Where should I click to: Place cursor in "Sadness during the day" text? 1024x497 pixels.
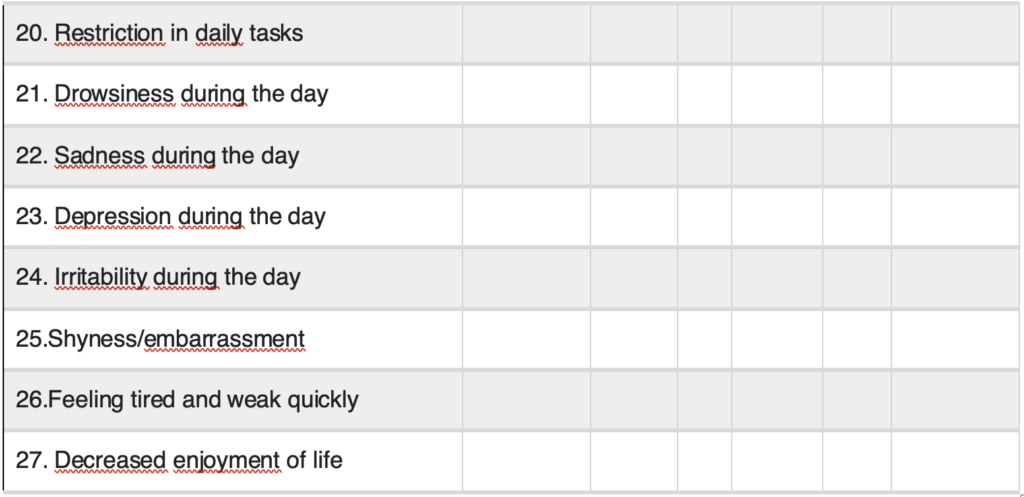click(x=157, y=156)
